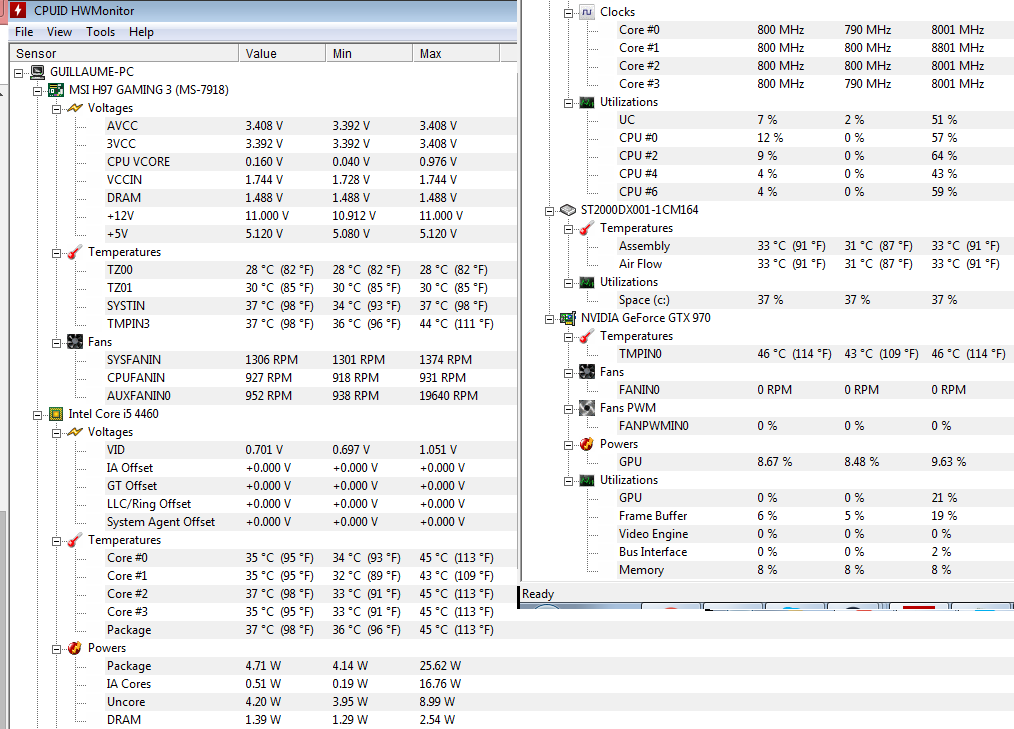
Task: Click the Intel Core i5 Temperatures thermometer icon
Action: 75,540
